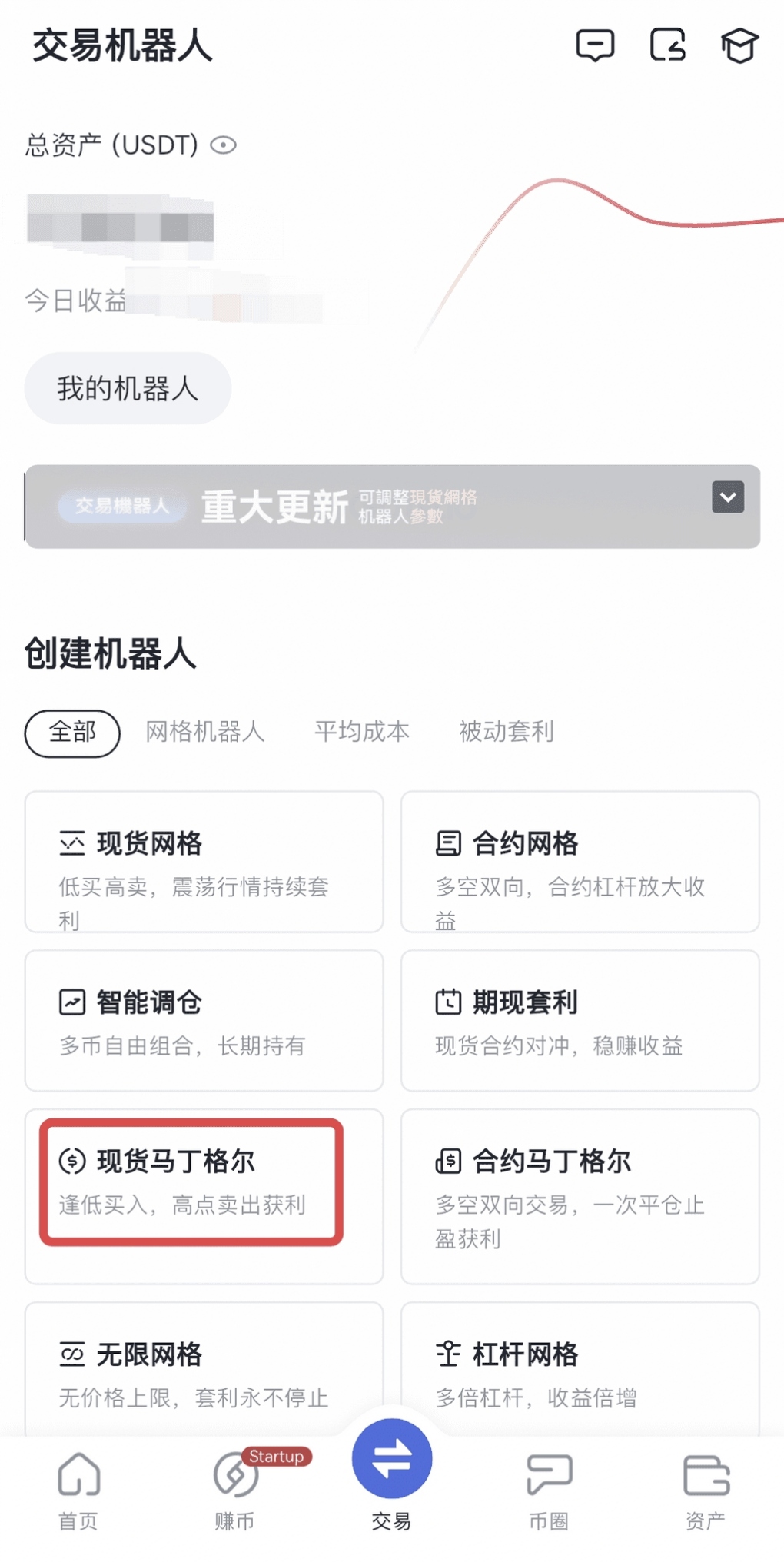This screenshot has width=784, height=1562.
Task: Open the messages chat icon
Action: tap(595, 45)
